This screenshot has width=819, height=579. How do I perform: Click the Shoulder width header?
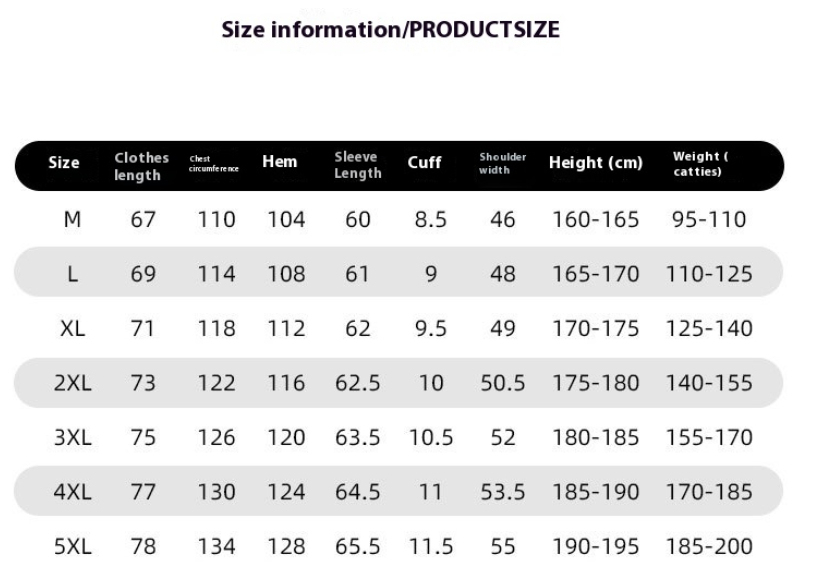pyautogui.click(x=502, y=163)
